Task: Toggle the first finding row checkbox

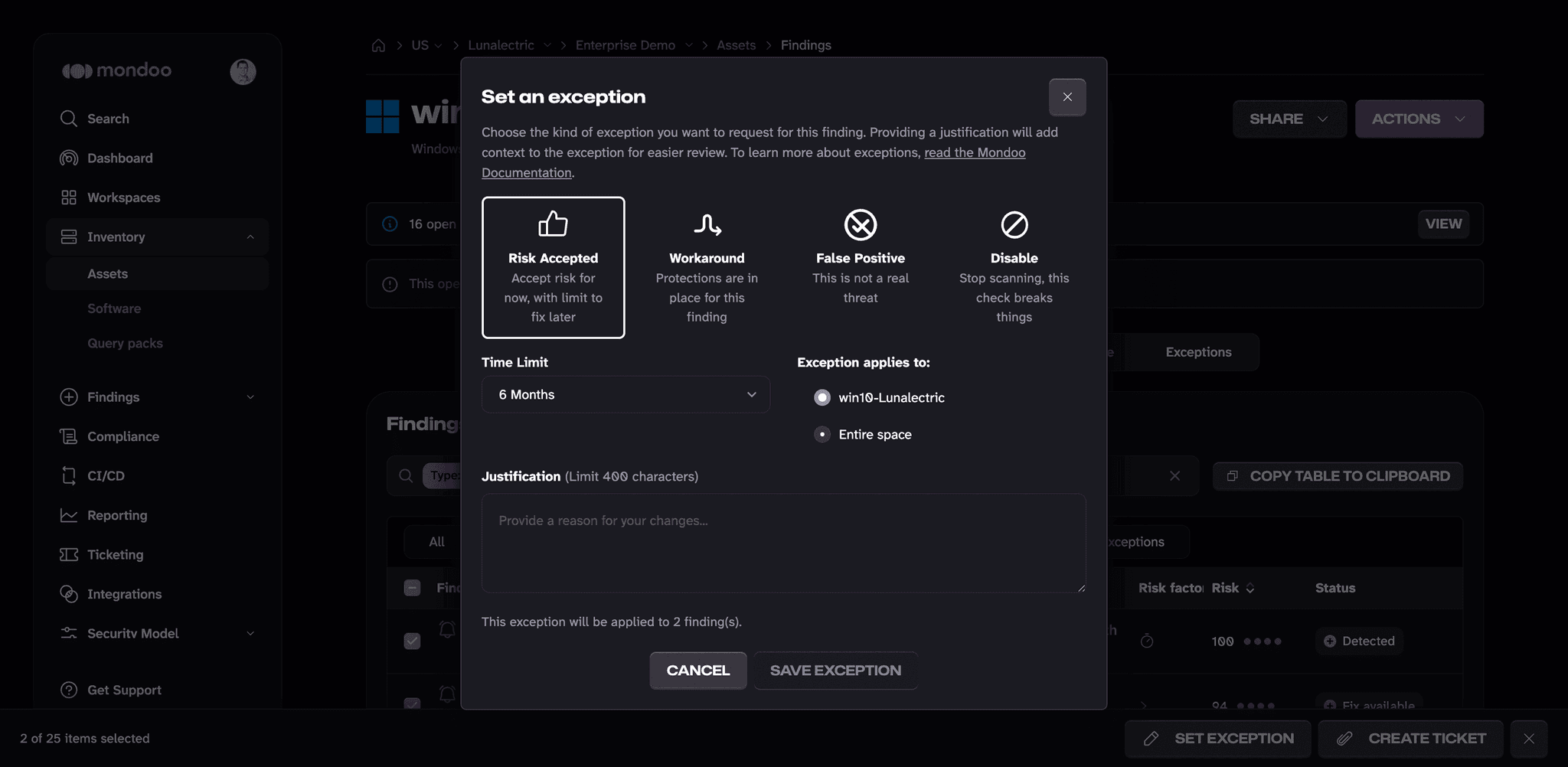Action: pyautogui.click(x=412, y=641)
